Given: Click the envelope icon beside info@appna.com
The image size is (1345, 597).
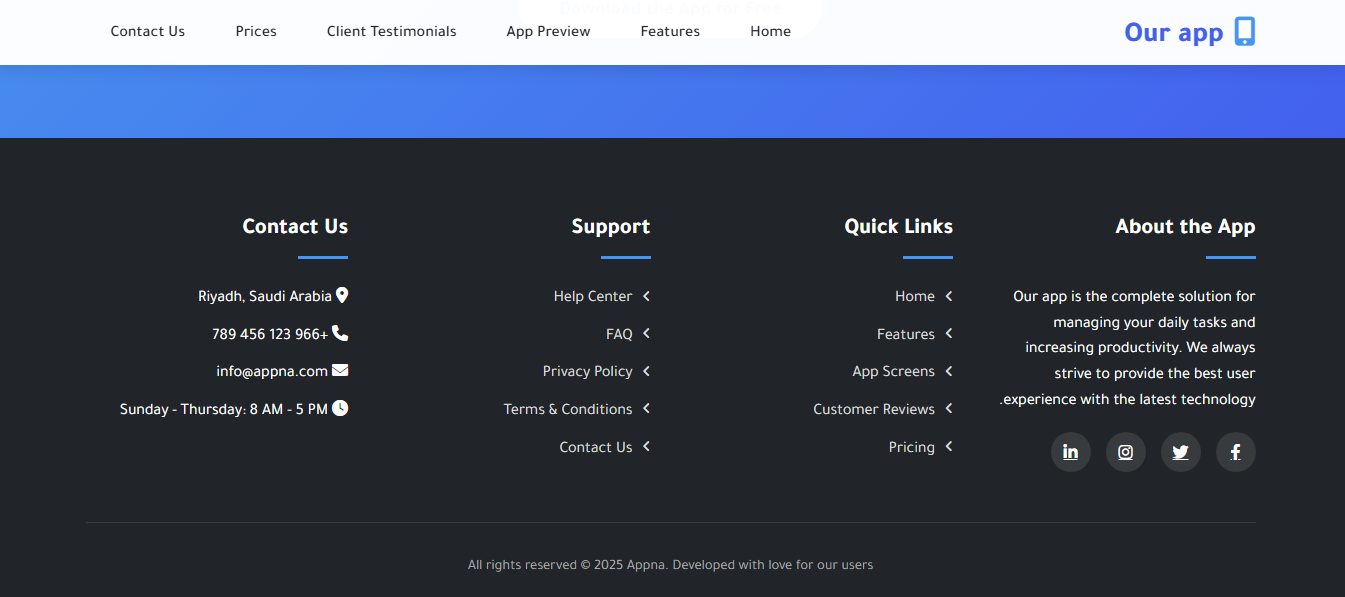Looking at the screenshot, I should [340, 370].
